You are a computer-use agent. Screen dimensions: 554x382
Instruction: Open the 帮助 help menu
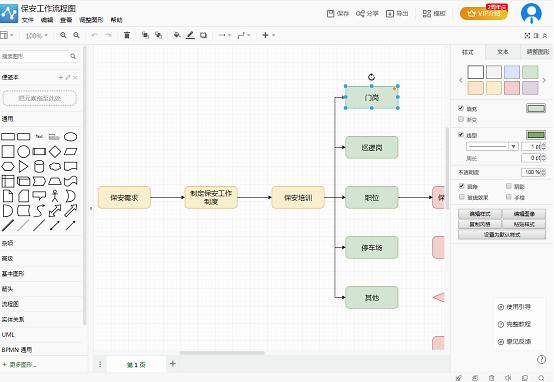[116, 20]
